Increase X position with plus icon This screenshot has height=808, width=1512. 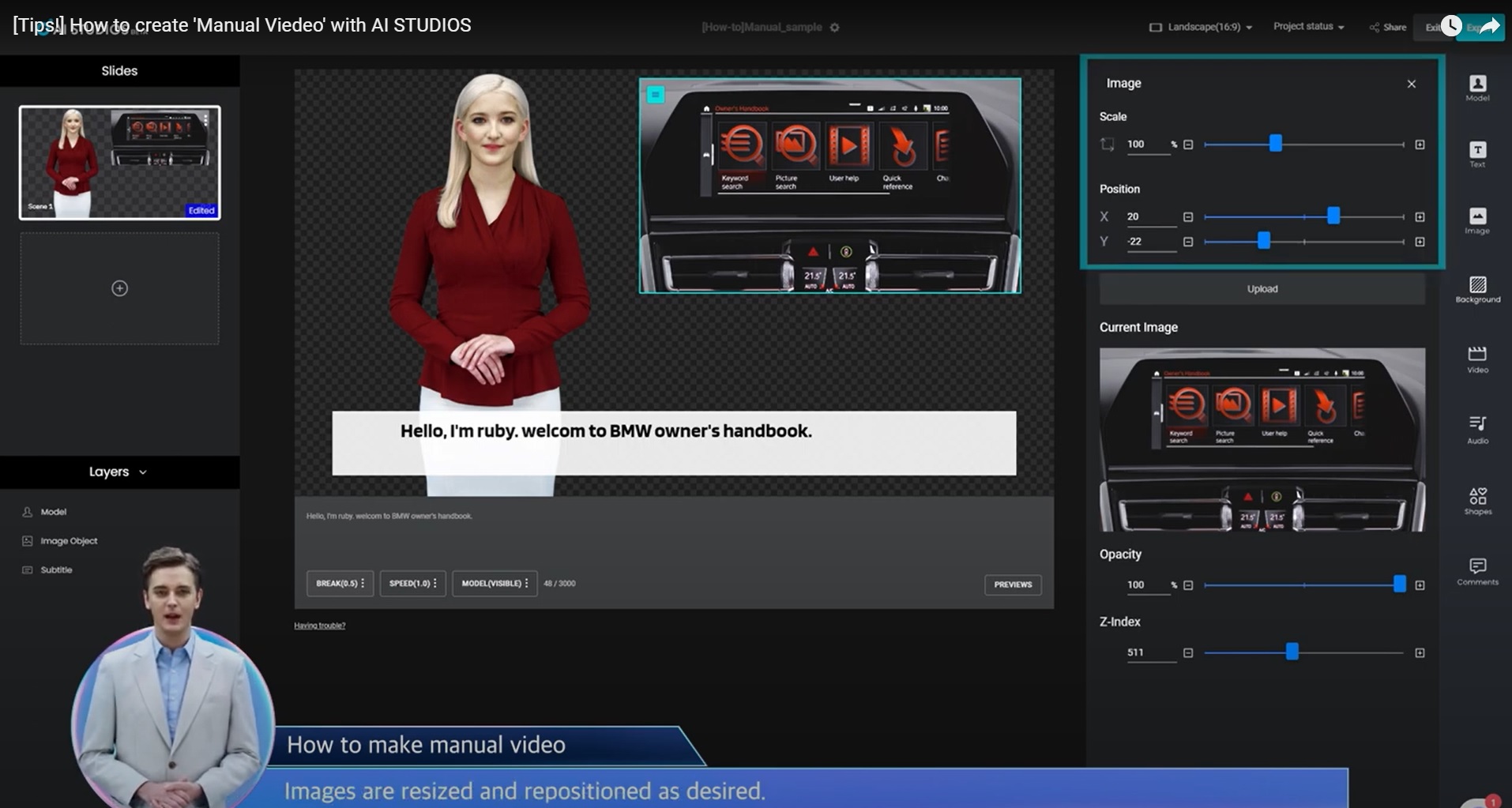pos(1420,216)
